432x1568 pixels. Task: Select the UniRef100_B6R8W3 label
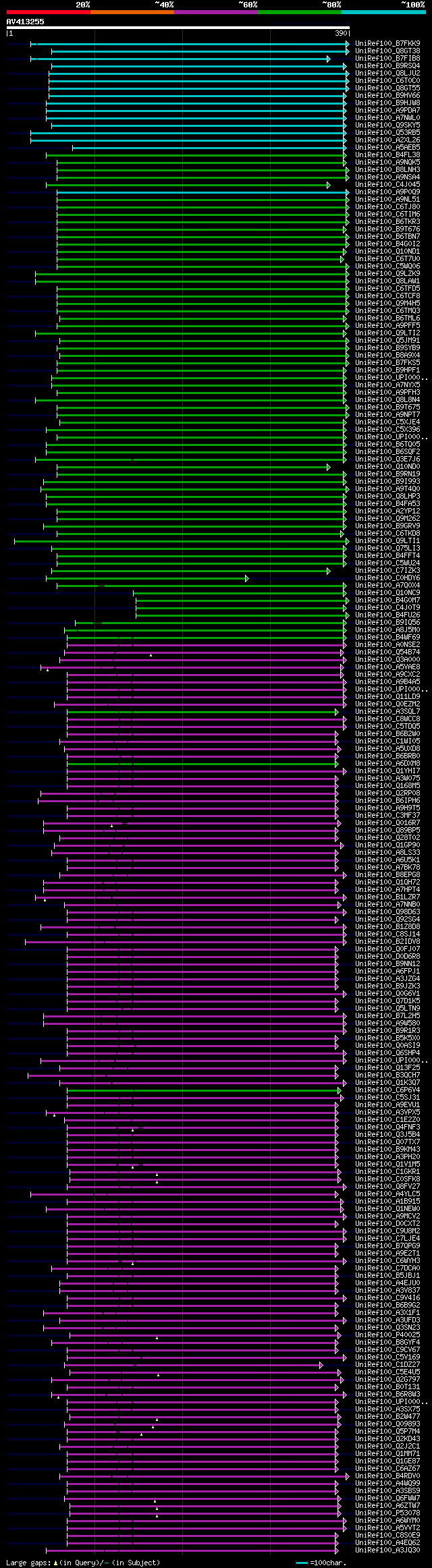[x=387, y=1395]
